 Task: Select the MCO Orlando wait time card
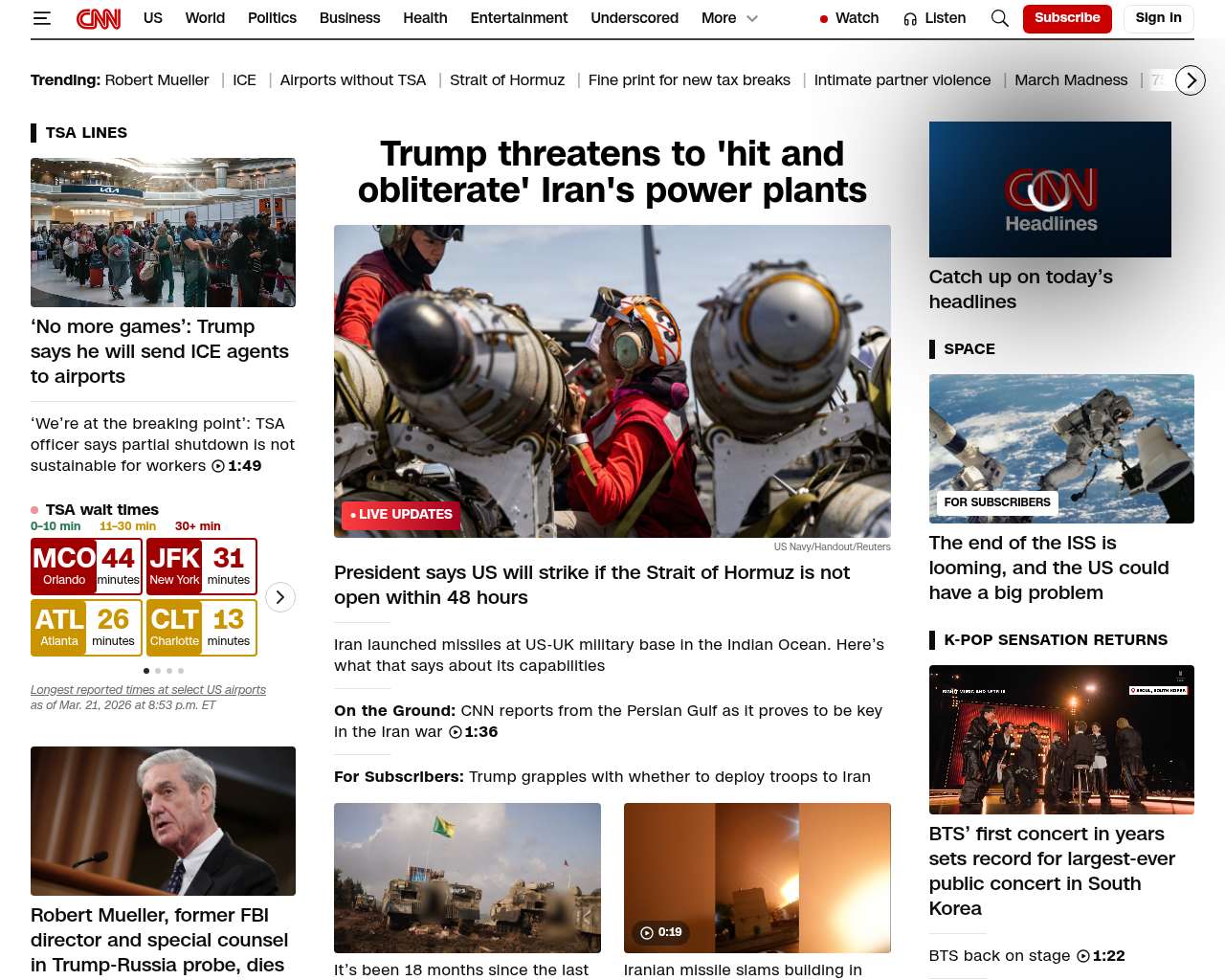click(86, 567)
